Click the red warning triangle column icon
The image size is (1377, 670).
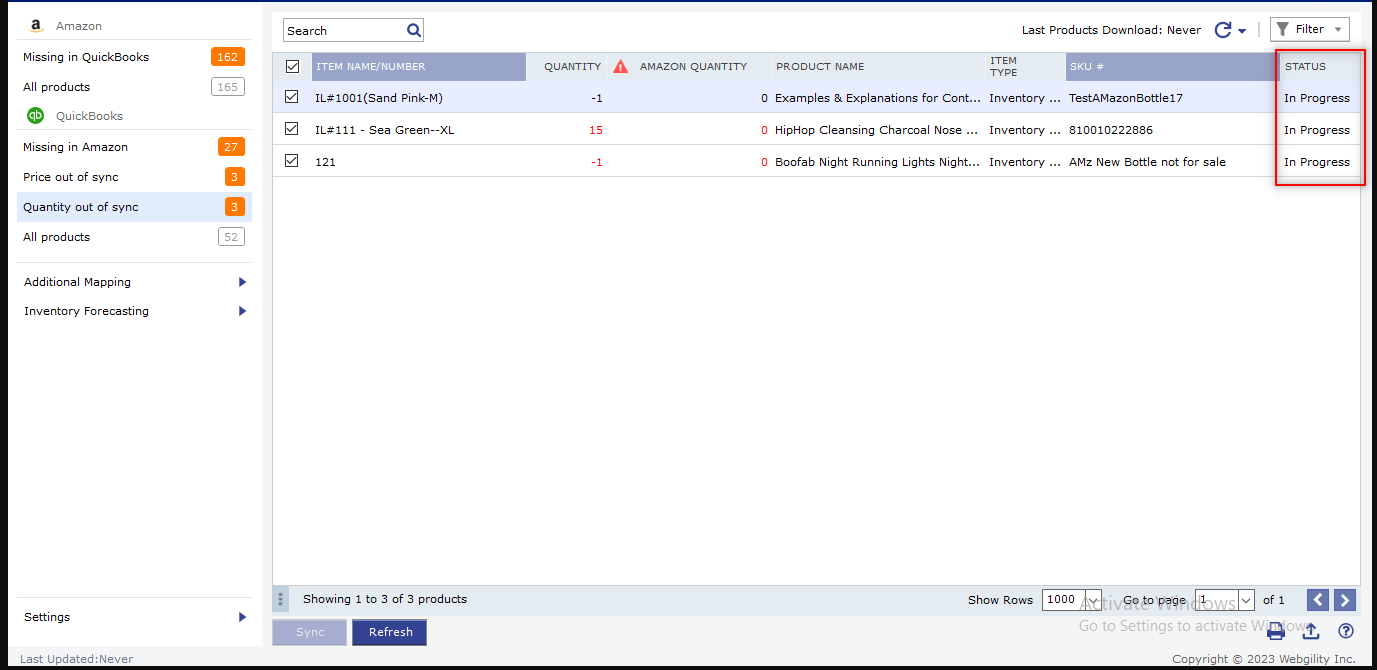[x=621, y=67]
